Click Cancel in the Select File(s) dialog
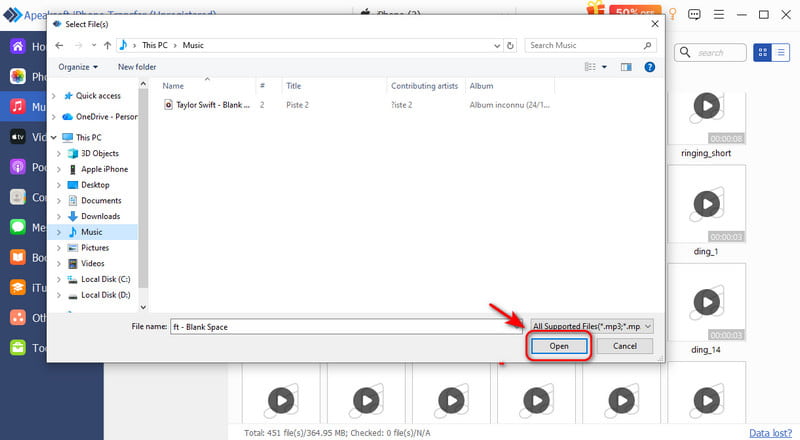 (x=624, y=346)
